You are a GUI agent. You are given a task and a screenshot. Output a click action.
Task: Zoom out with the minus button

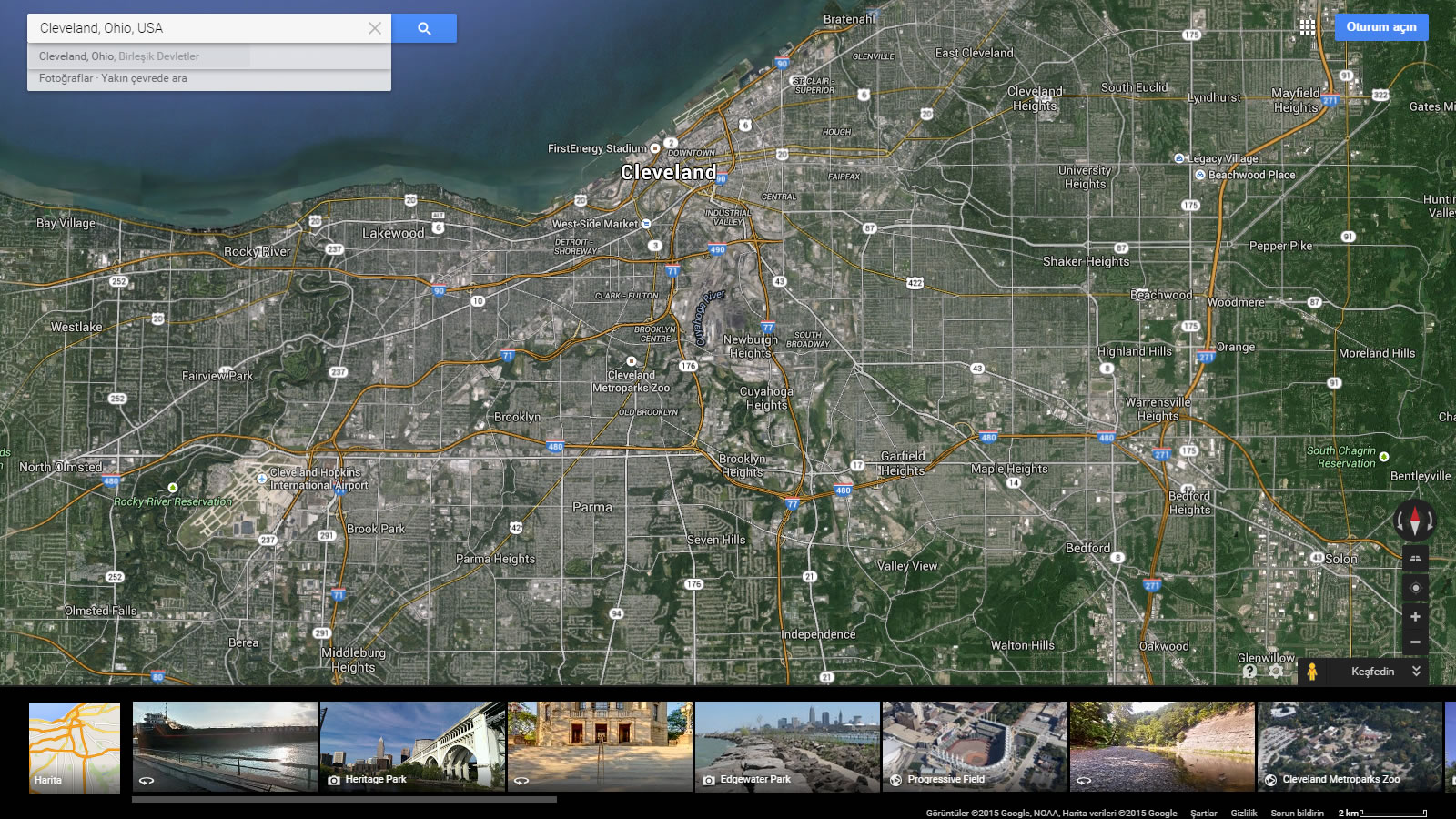1415,642
